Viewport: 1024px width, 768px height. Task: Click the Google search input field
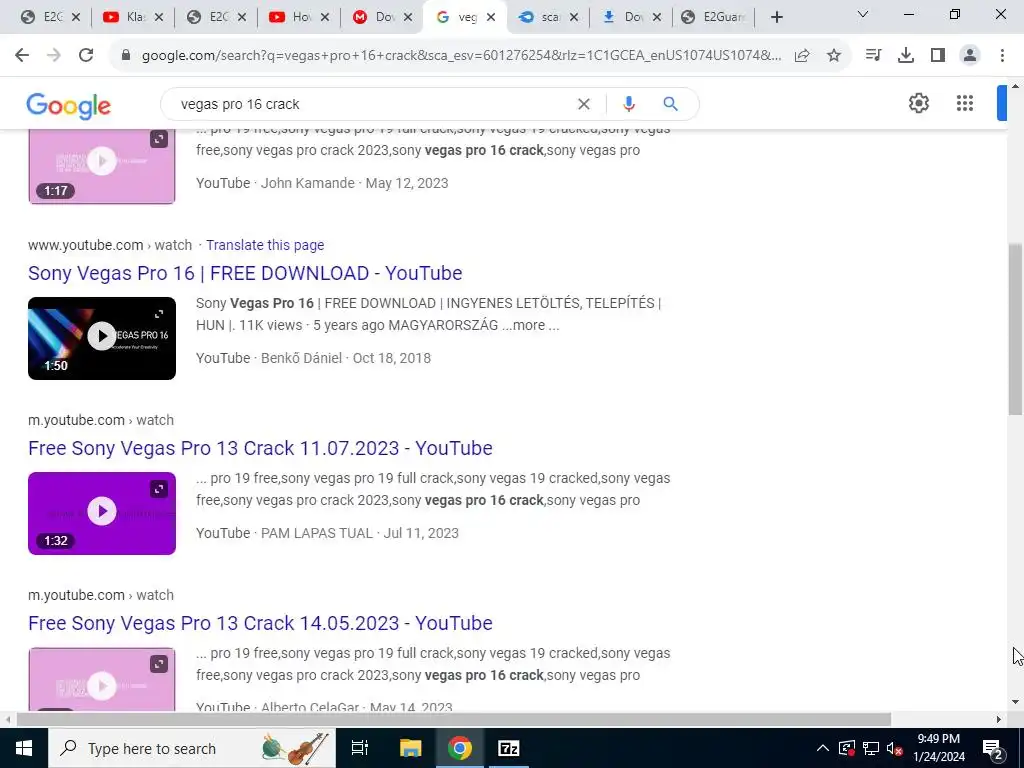click(372, 104)
